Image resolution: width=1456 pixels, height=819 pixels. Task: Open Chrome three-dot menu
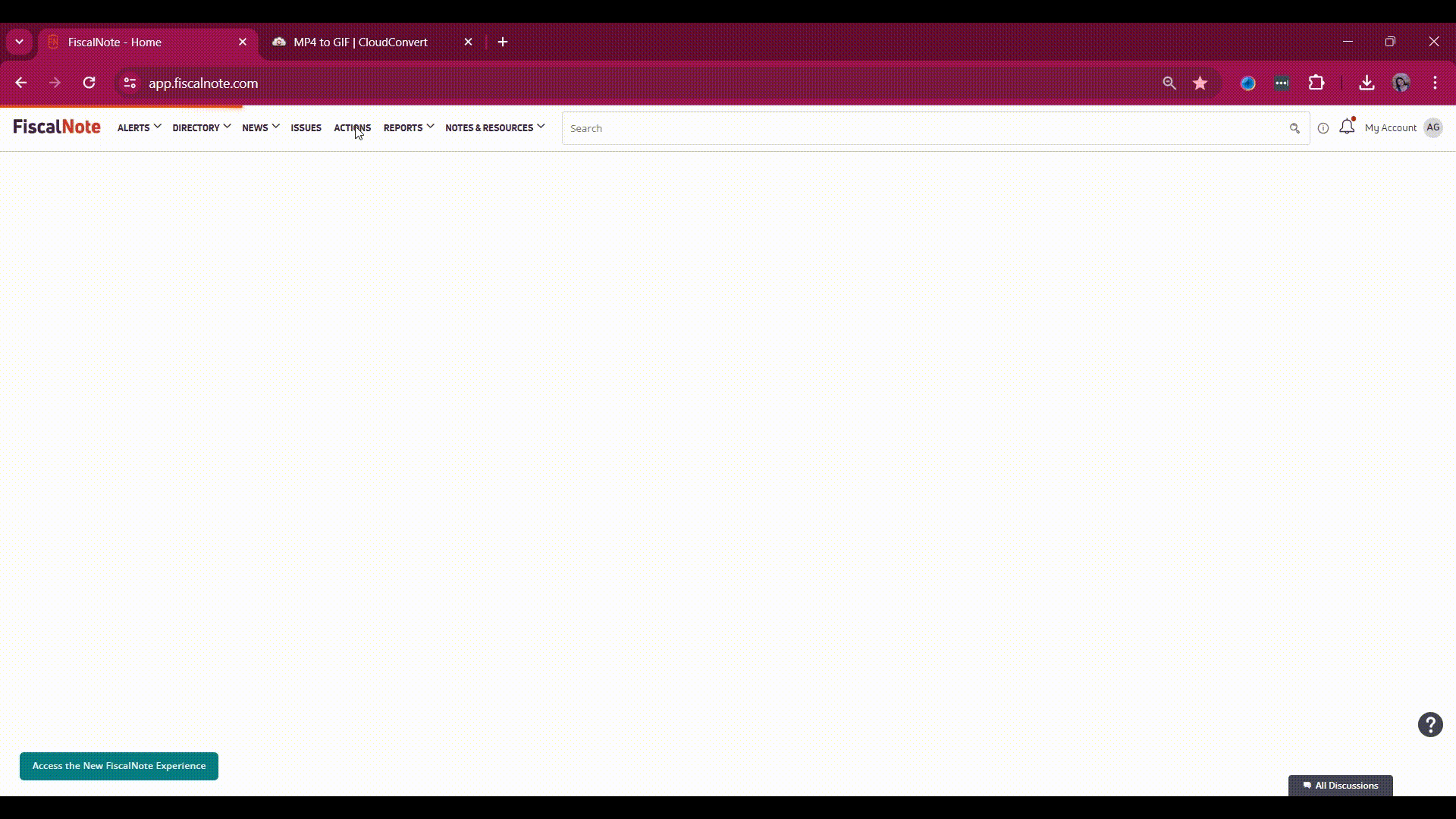(x=1436, y=83)
